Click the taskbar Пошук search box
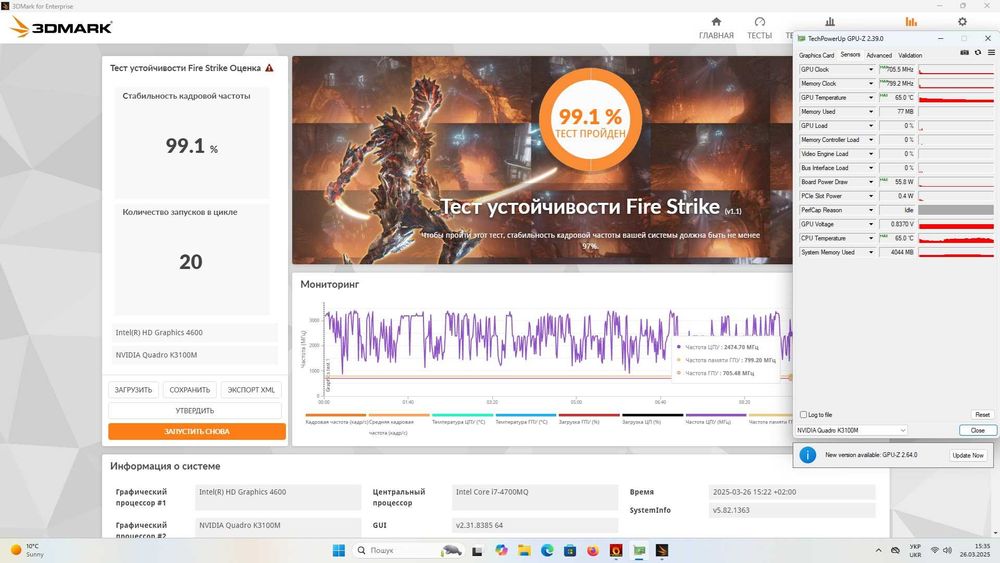The height and width of the screenshot is (563, 1000). pyautogui.click(x=407, y=550)
